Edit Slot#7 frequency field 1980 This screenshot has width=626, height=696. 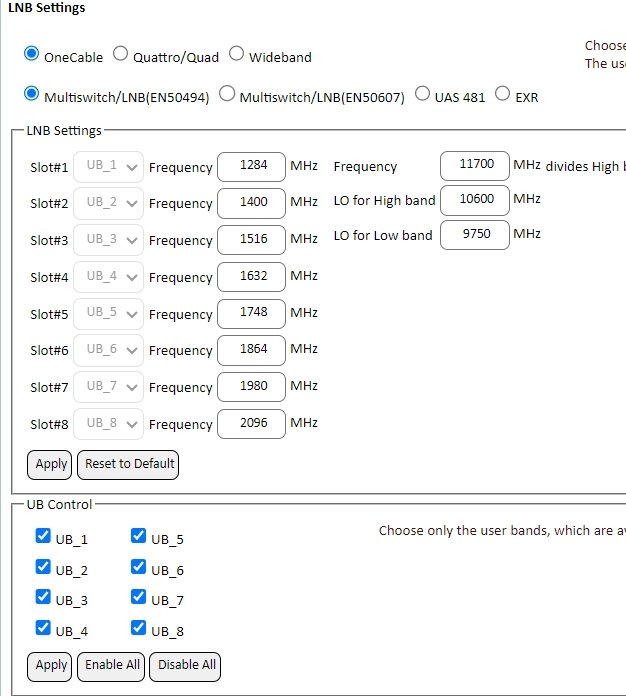click(251, 387)
